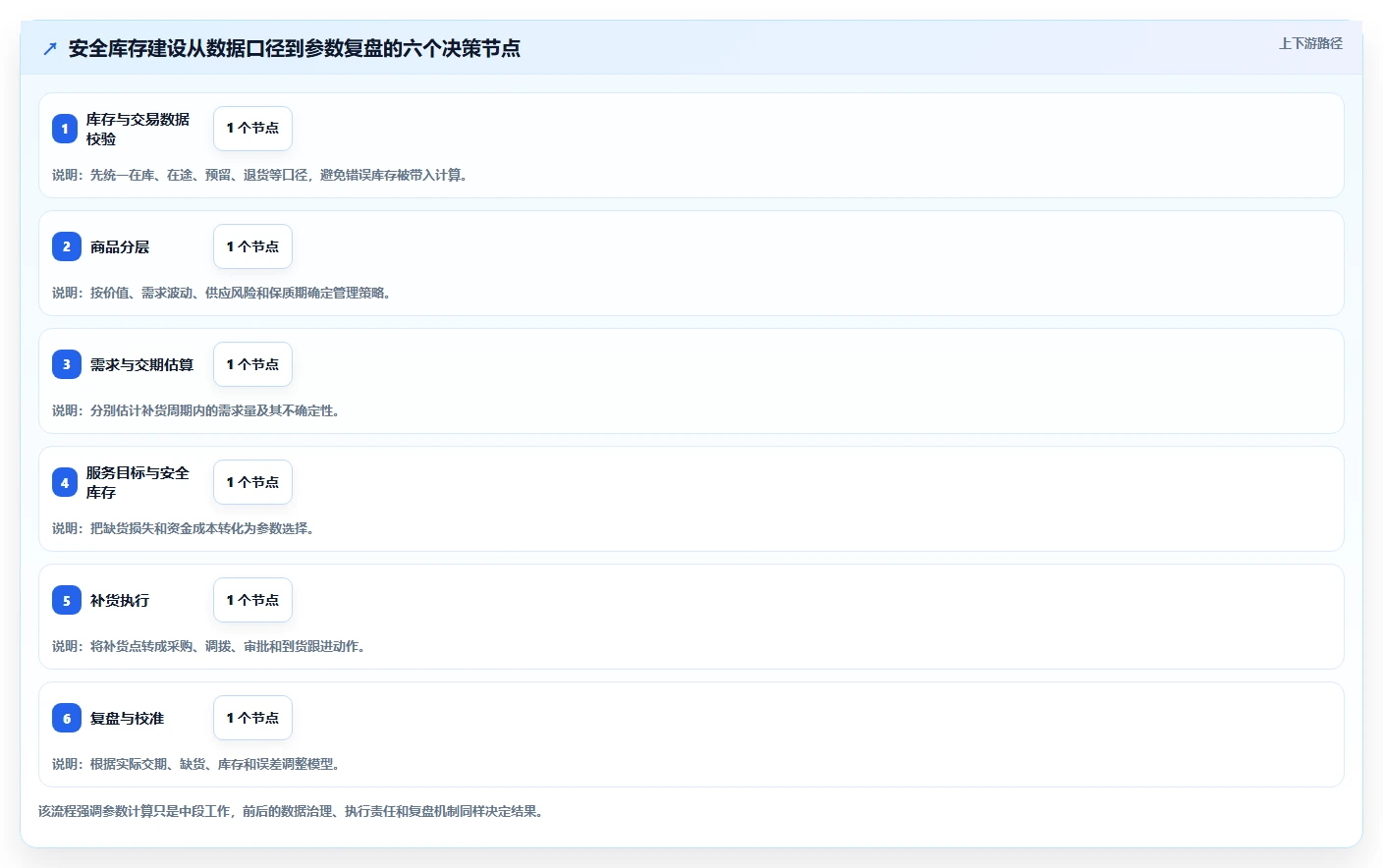This screenshot has height=868, width=1383.
Task: Click description 分别估计补货周期内的需求量及其不确定性
Action: tap(196, 410)
